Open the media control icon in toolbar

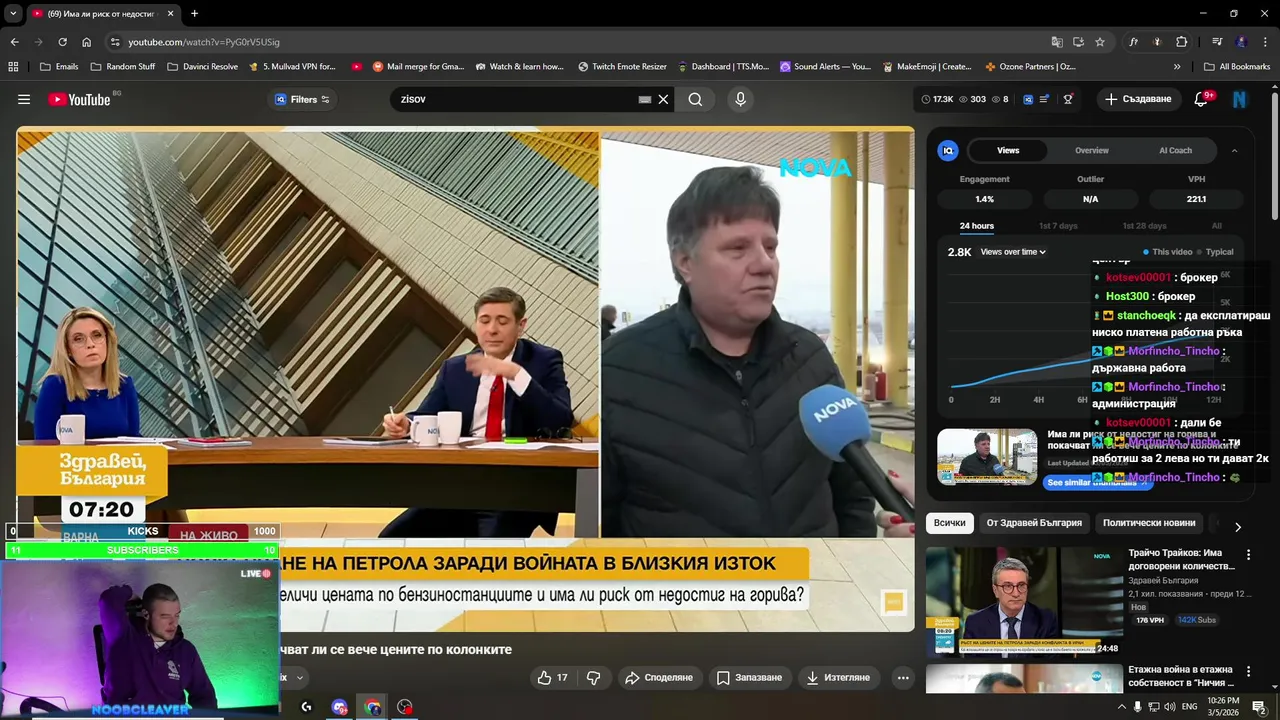point(1217,42)
